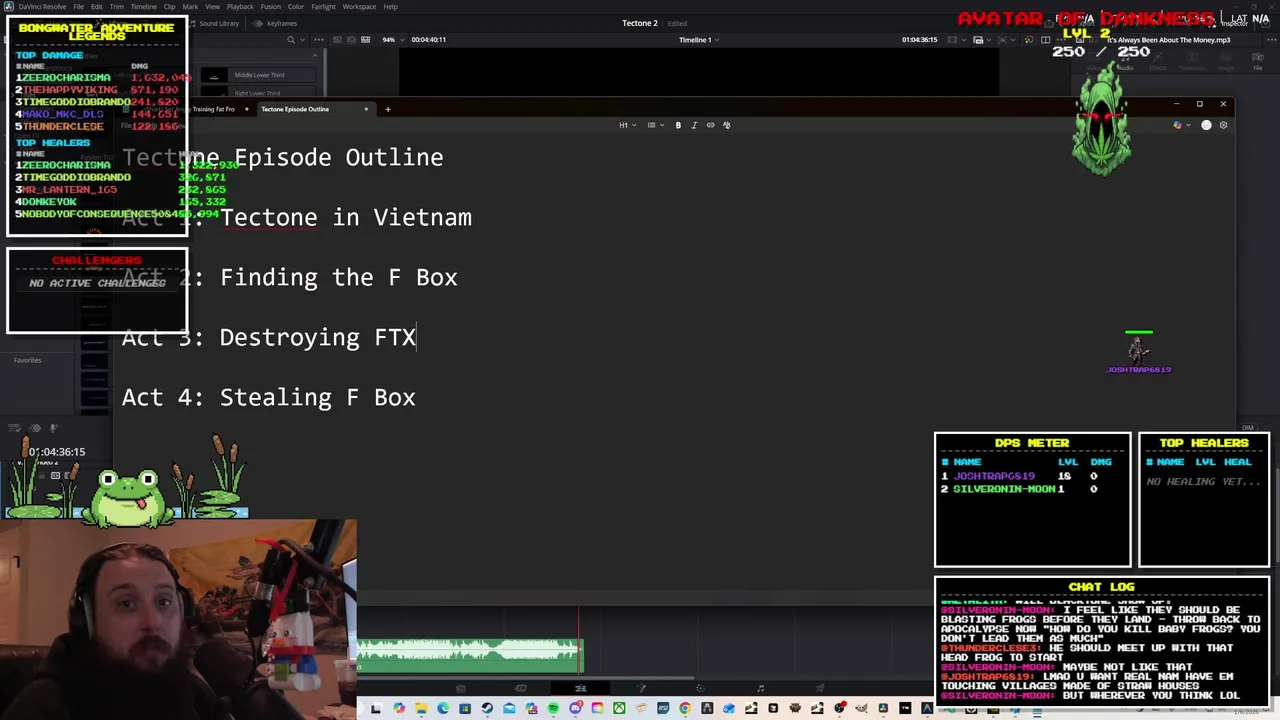
Task: Switch to the Deliver page icon
Action: [820, 688]
